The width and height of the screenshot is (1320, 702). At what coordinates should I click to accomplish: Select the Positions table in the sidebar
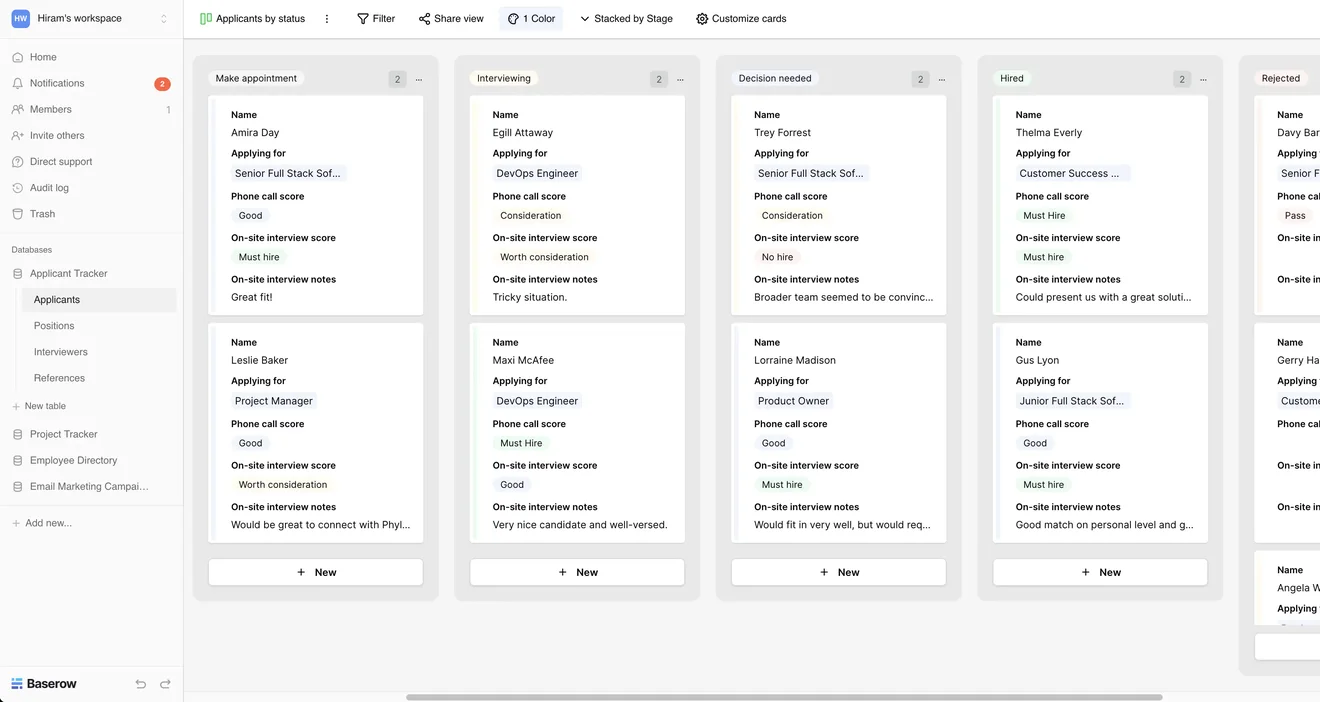(x=53, y=326)
